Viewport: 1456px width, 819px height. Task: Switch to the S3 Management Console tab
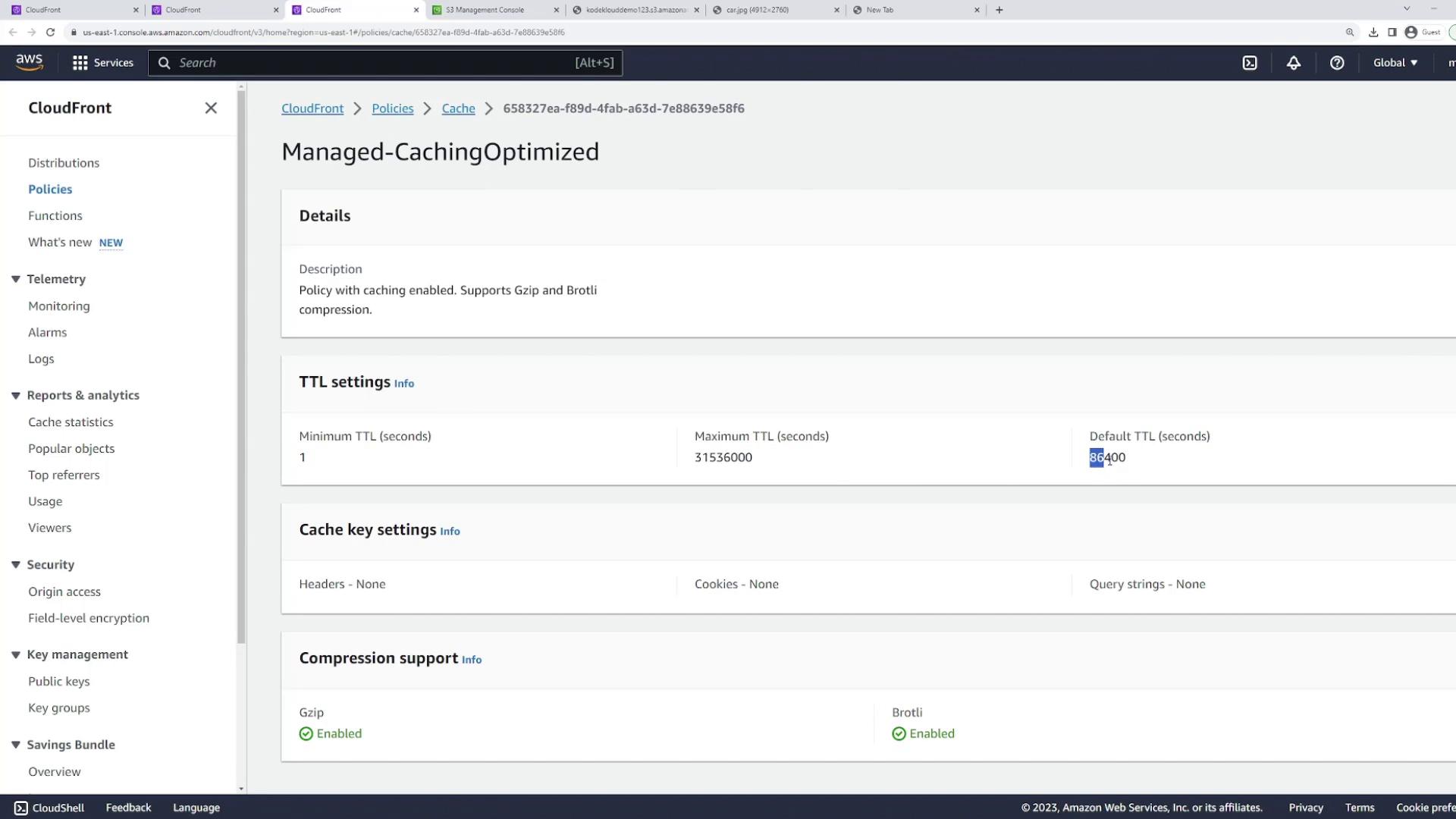point(485,10)
